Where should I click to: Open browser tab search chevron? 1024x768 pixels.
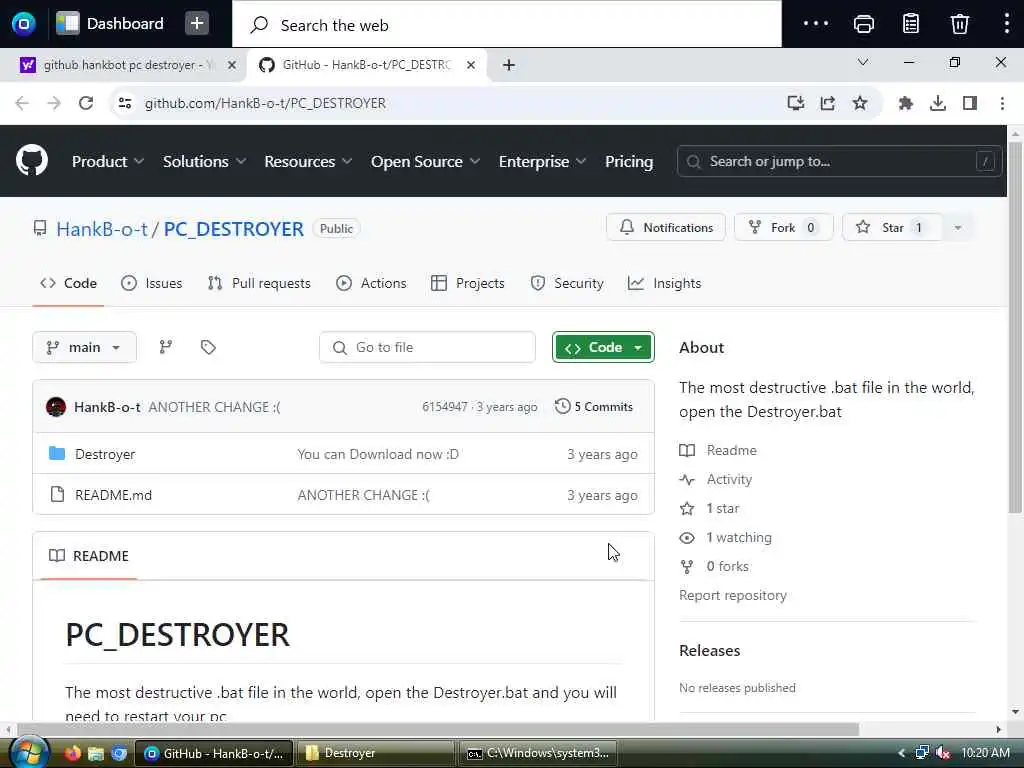[x=863, y=62]
